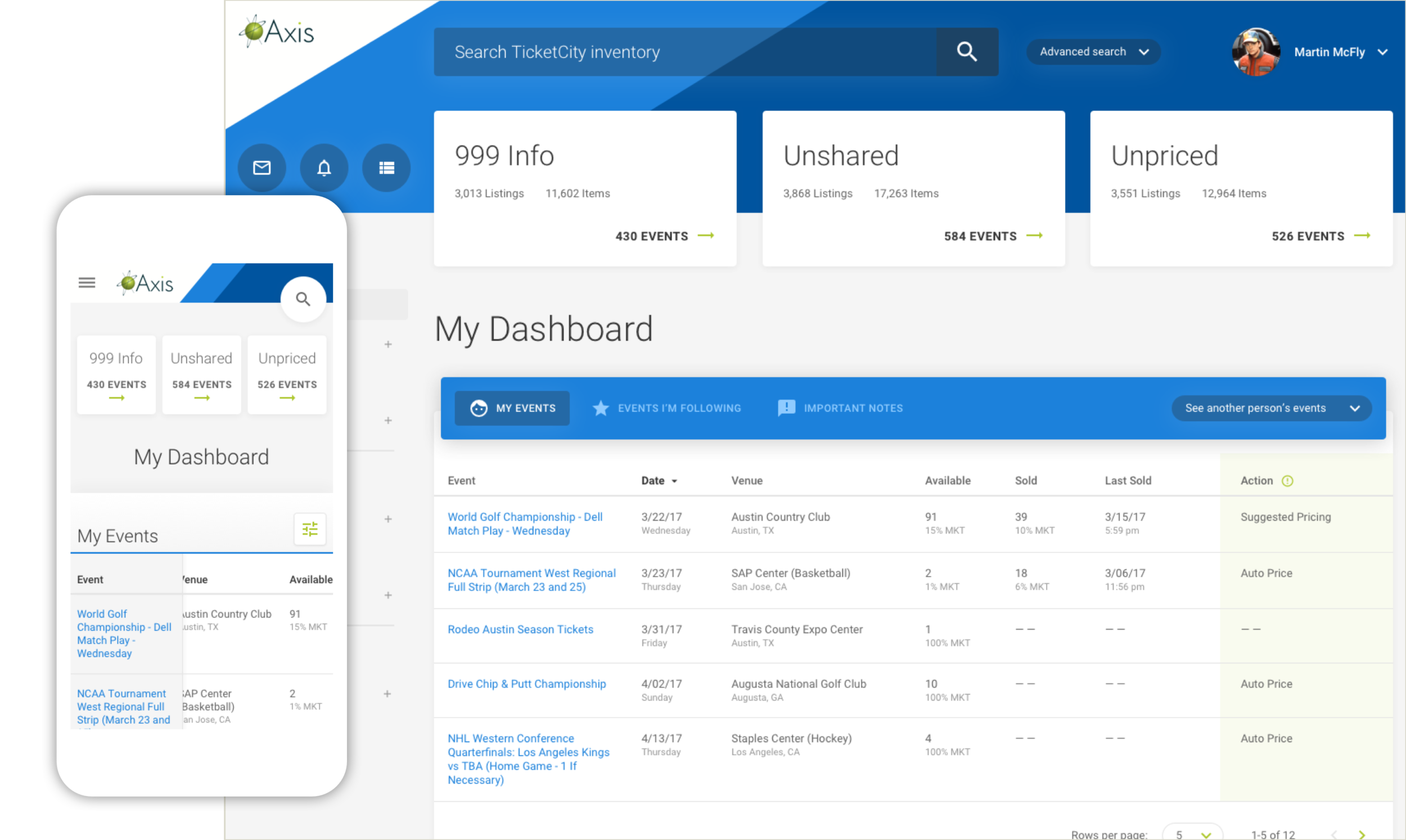Screen dimensions: 1406x840
Task: Click the arrow beside 526 EVENTS on the desktop card
Action: [x=1363, y=236]
